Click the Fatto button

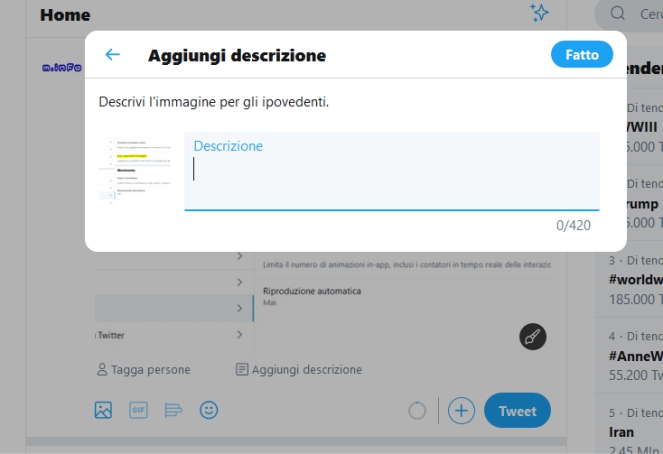pos(582,55)
